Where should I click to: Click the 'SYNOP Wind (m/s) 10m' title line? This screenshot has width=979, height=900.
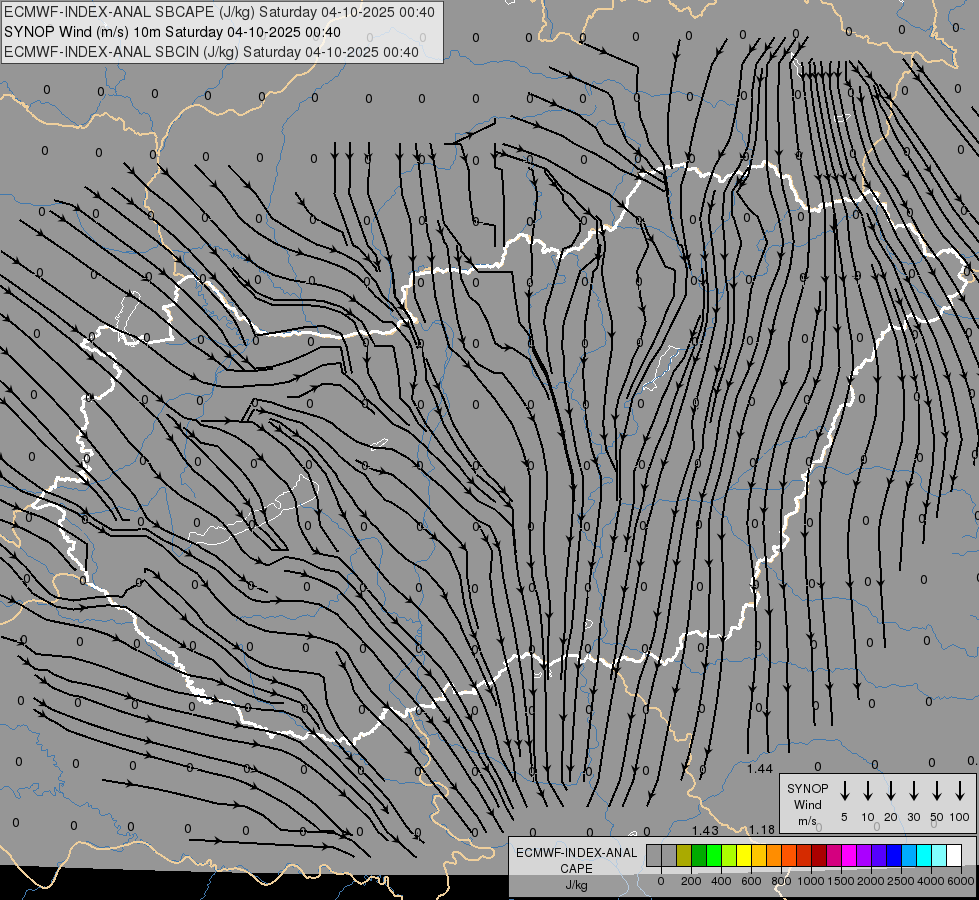(x=172, y=32)
